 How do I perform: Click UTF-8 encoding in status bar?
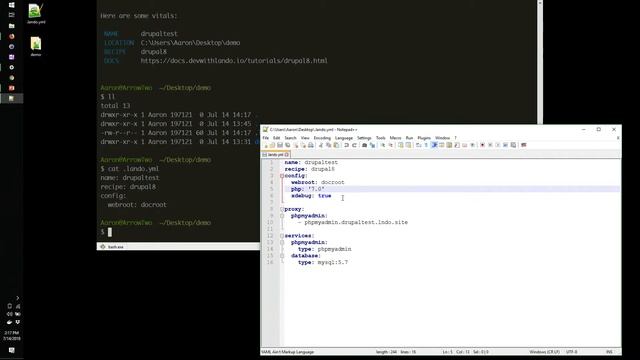click(x=571, y=351)
